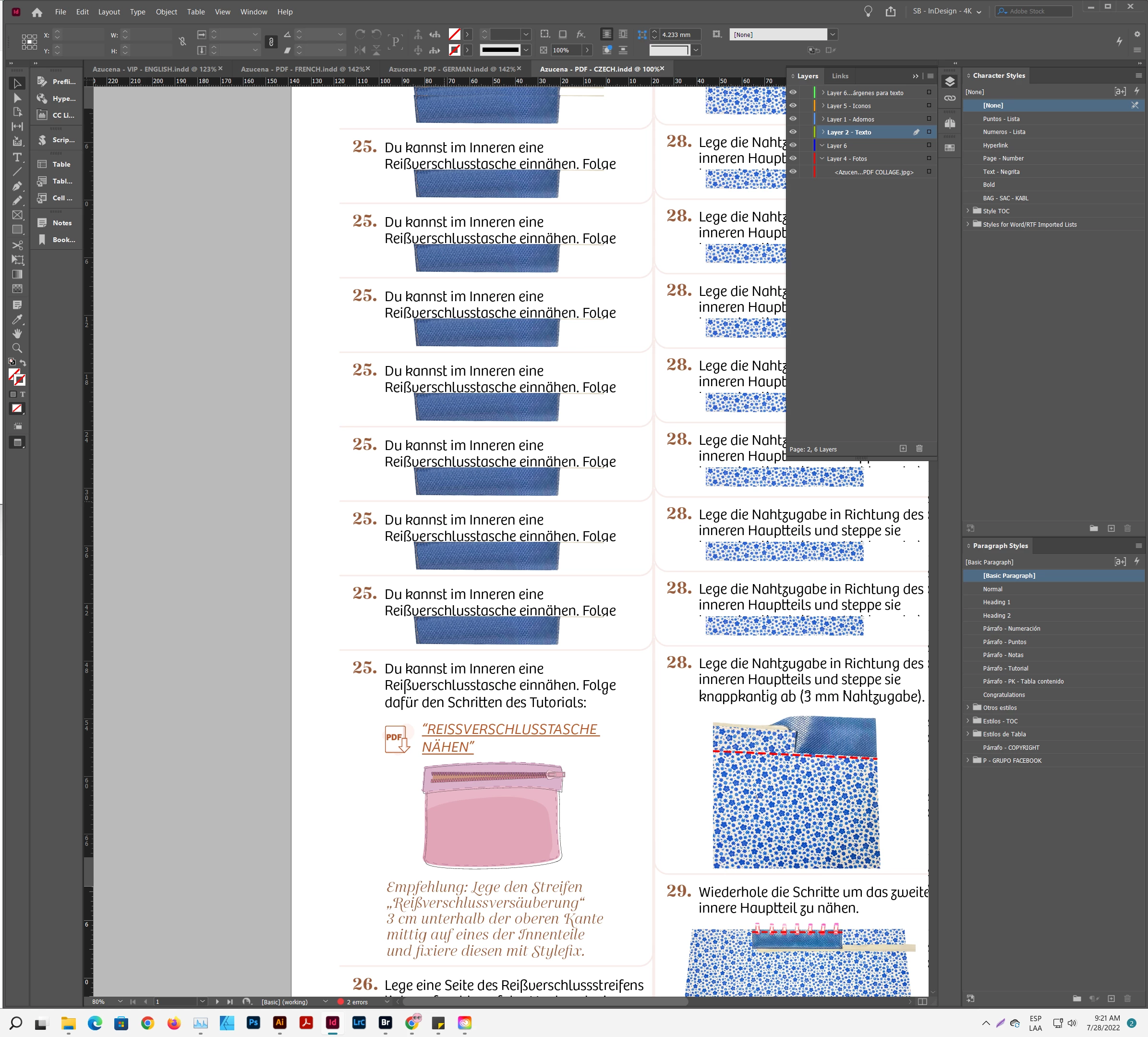Expand the Style TOC folder
The image size is (1148, 1037).
pyautogui.click(x=967, y=211)
